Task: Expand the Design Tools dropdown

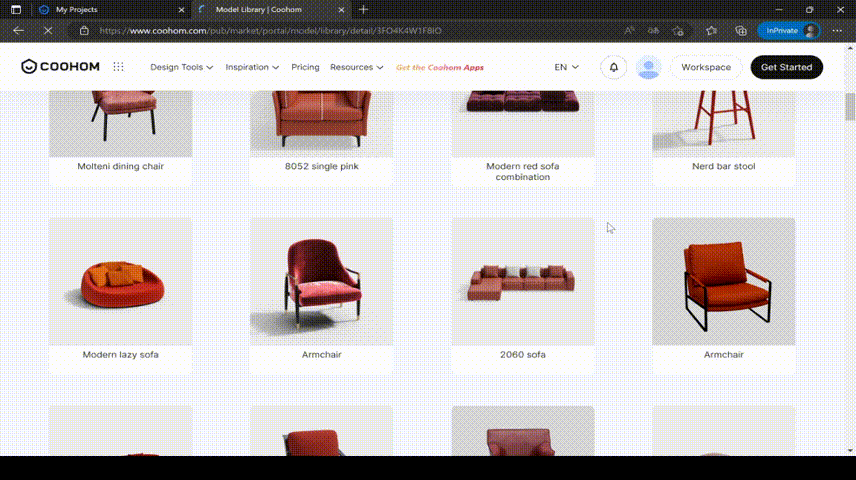Action: pyautogui.click(x=181, y=67)
